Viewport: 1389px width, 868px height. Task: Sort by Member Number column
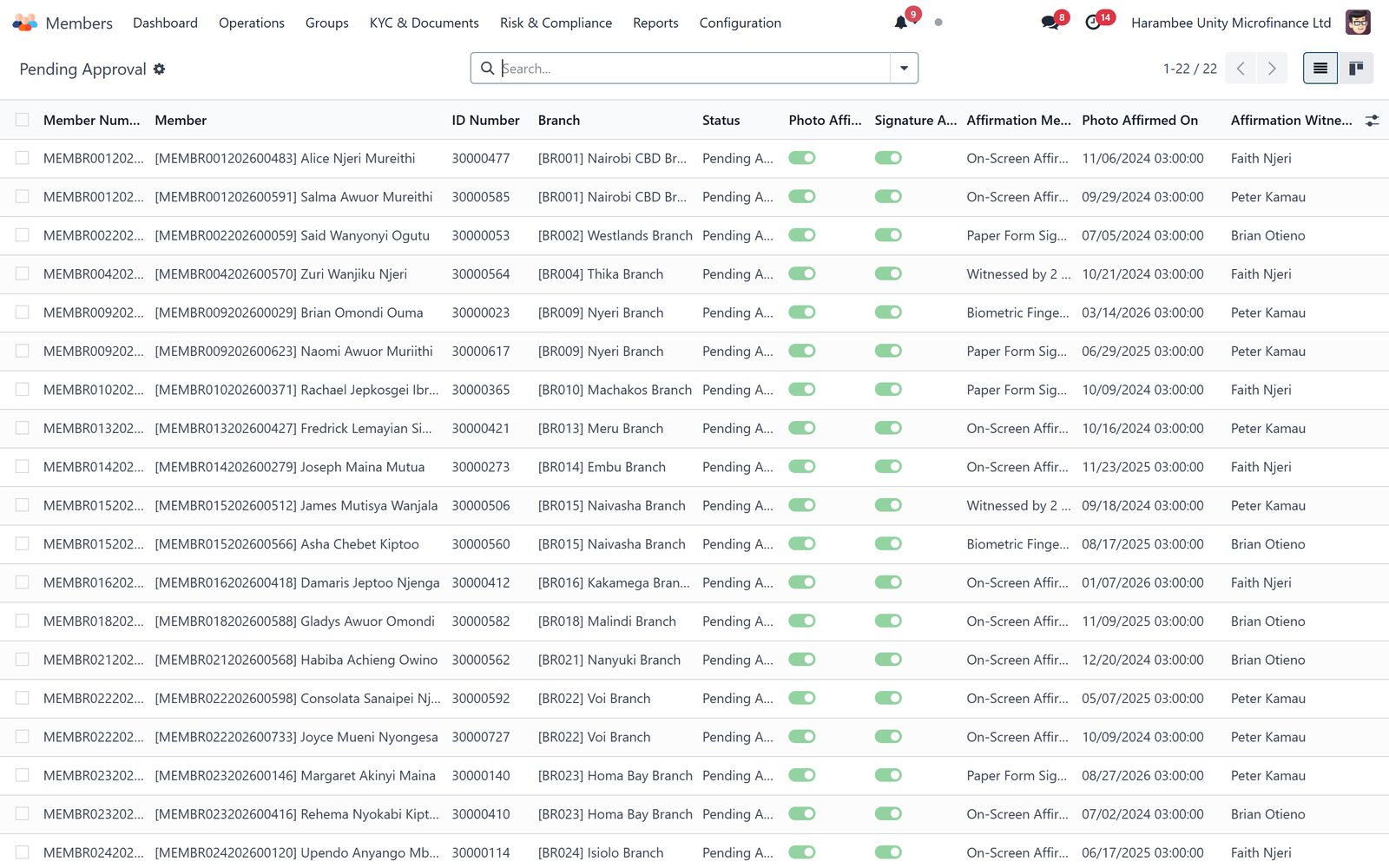pyautogui.click(x=92, y=121)
